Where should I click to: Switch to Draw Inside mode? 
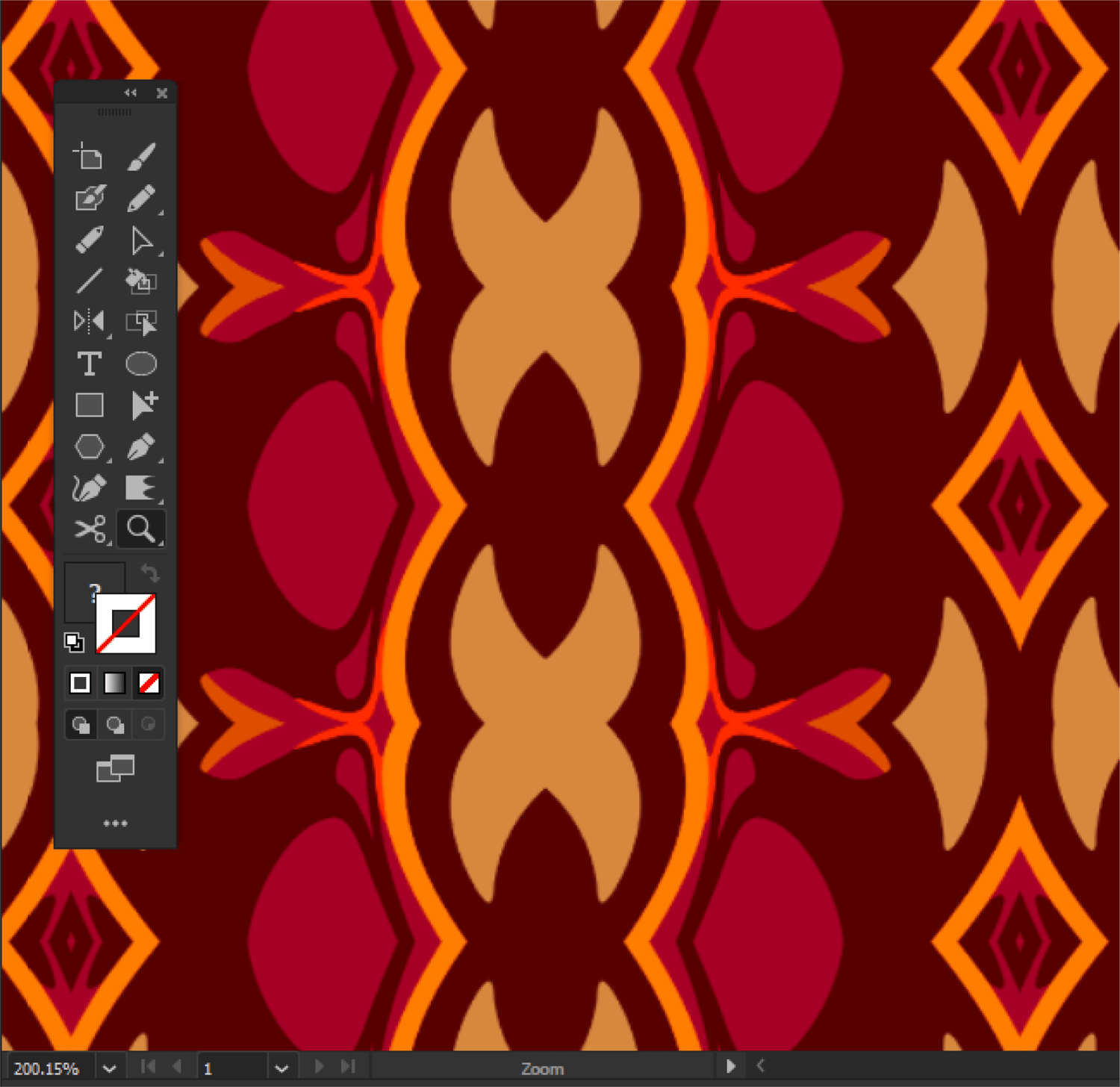(x=149, y=724)
